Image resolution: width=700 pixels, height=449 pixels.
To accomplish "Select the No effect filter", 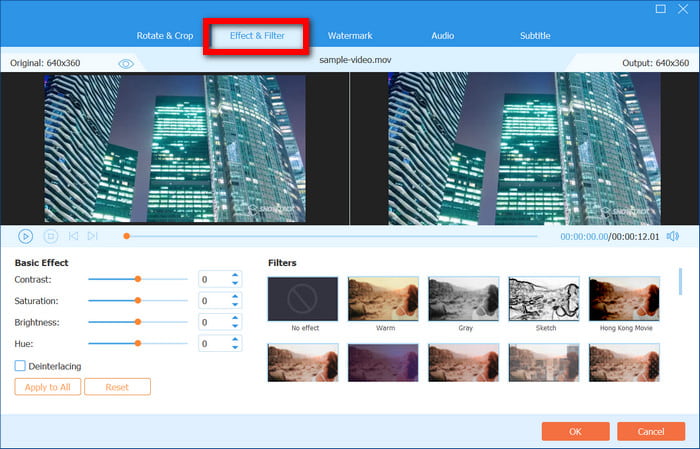I will 303,298.
